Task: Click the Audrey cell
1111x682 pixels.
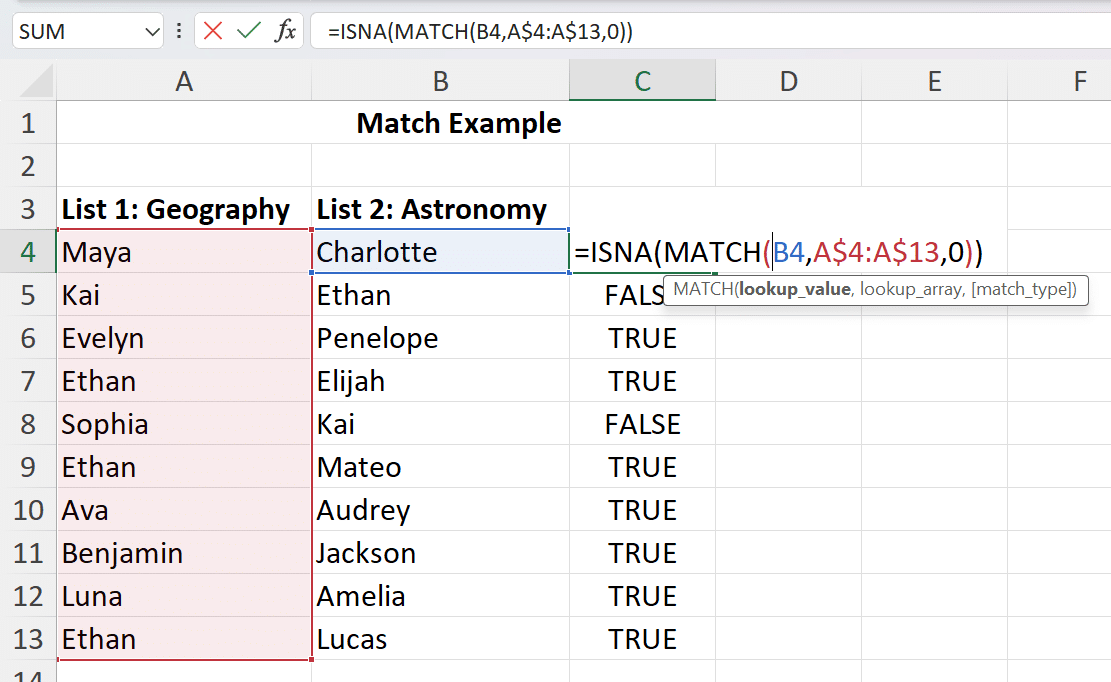Action: (440, 510)
